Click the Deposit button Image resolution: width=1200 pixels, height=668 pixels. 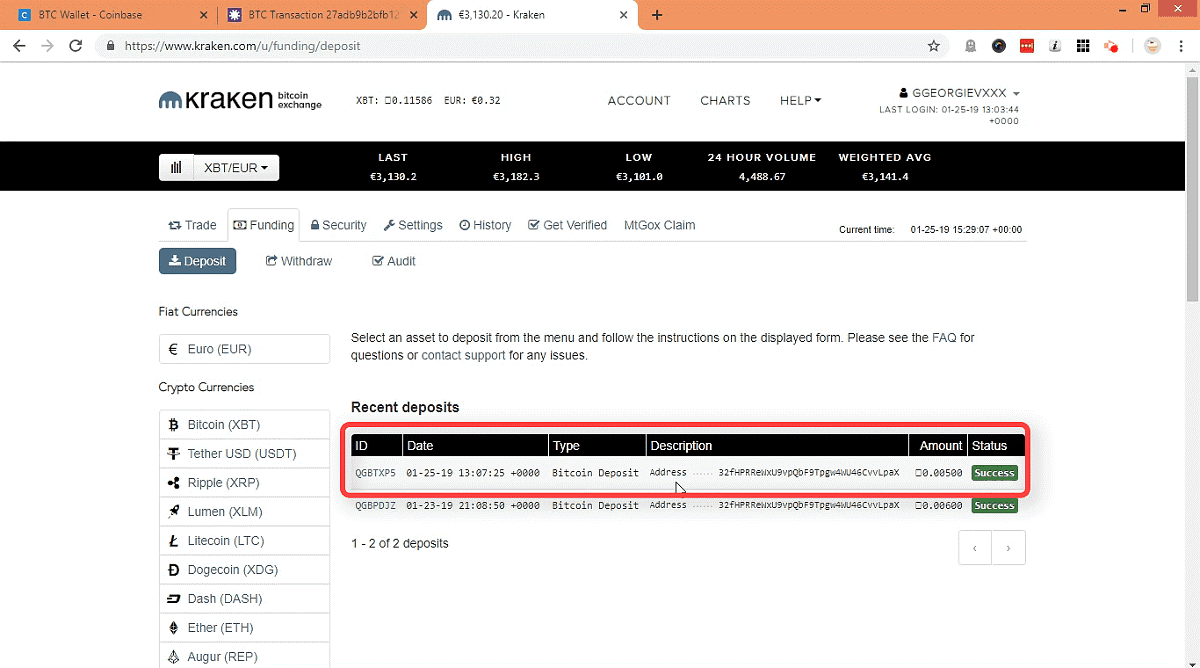click(x=197, y=261)
